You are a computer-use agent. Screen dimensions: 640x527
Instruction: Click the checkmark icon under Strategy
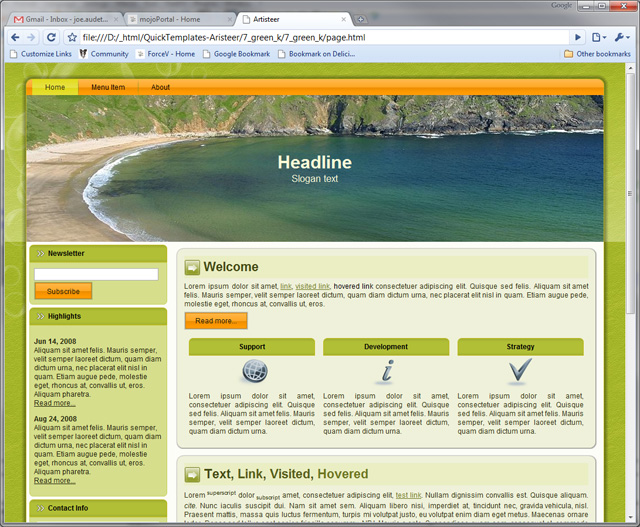[x=518, y=371]
